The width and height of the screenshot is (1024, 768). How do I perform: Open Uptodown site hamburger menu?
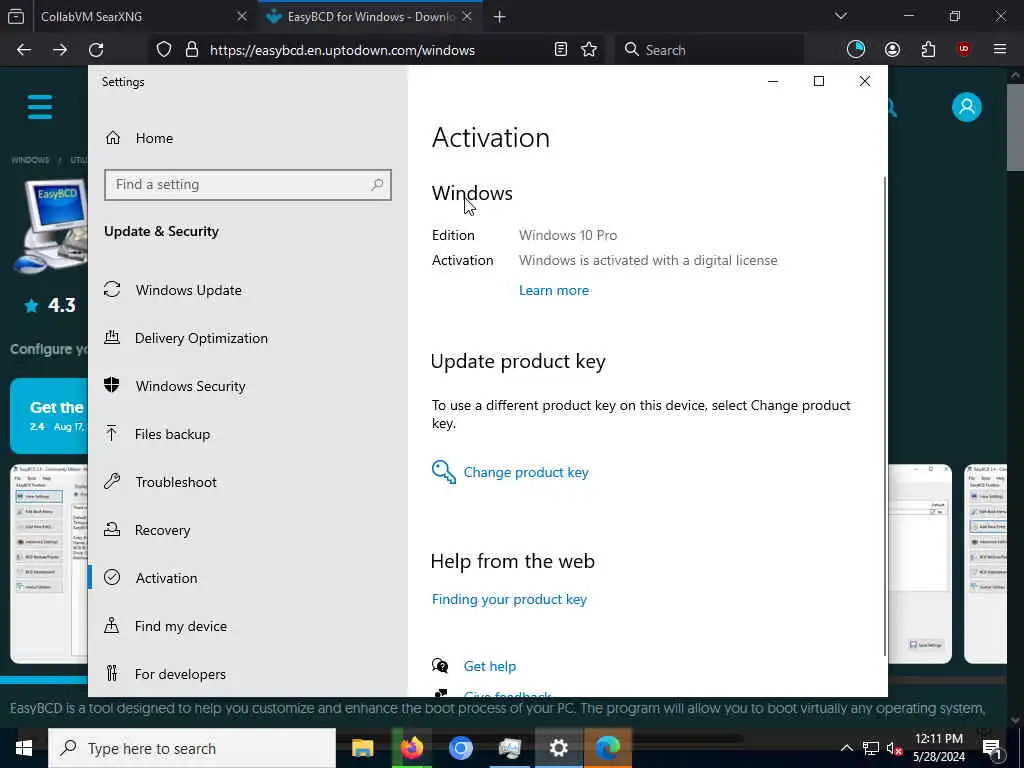point(40,107)
